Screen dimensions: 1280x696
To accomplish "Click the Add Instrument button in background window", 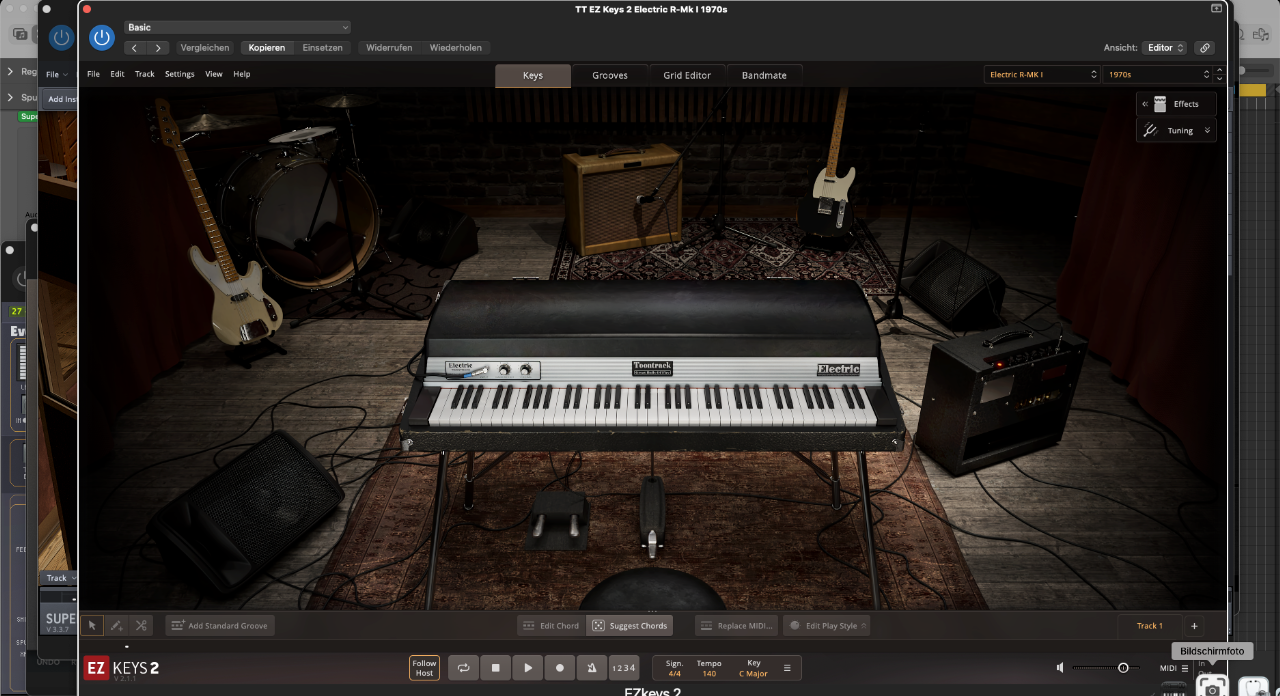I will coord(59,99).
